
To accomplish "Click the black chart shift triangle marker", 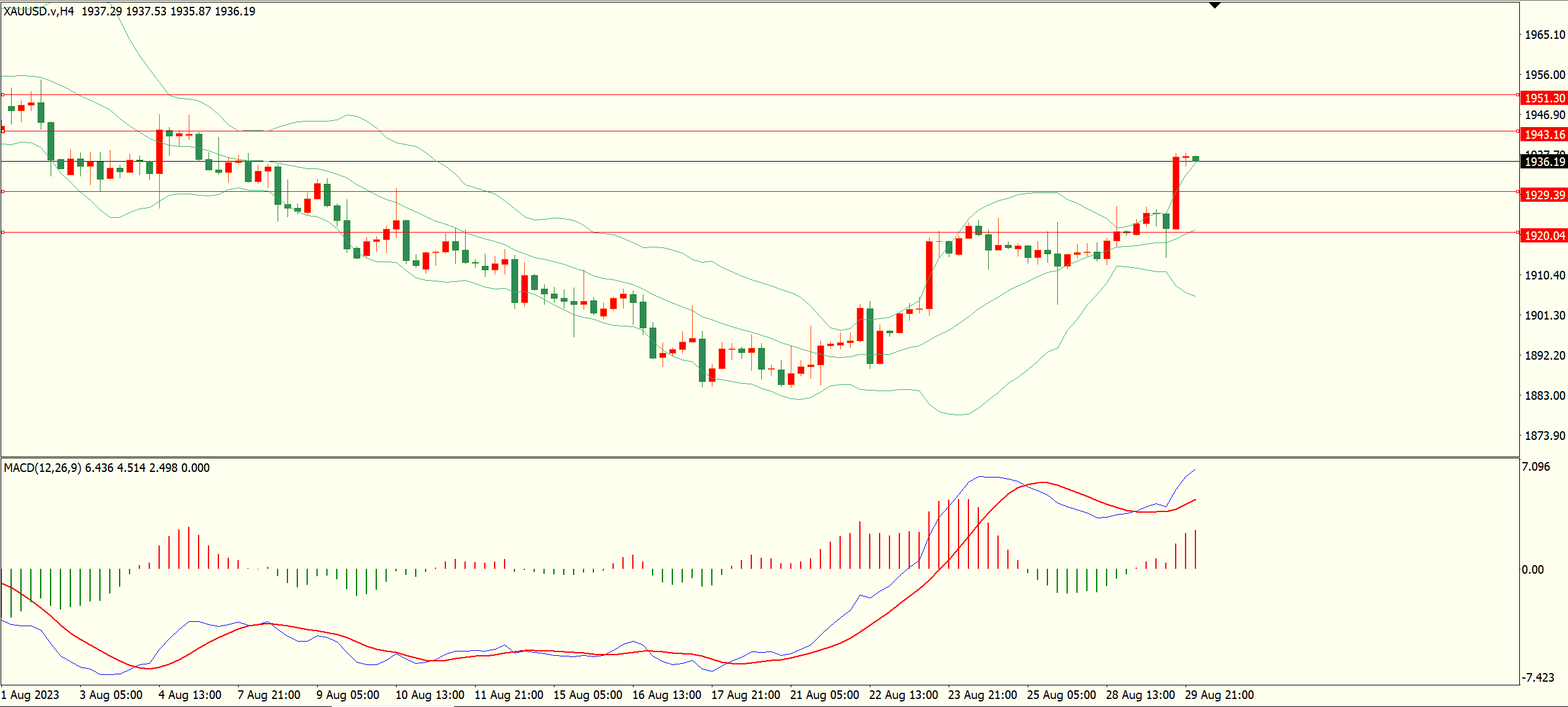I will 1215,6.
